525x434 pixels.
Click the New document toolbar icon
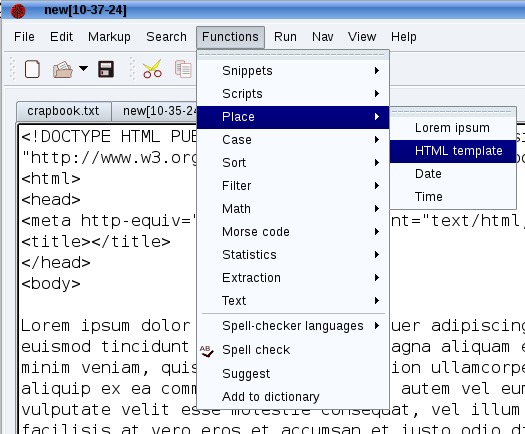click(x=32, y=69)
